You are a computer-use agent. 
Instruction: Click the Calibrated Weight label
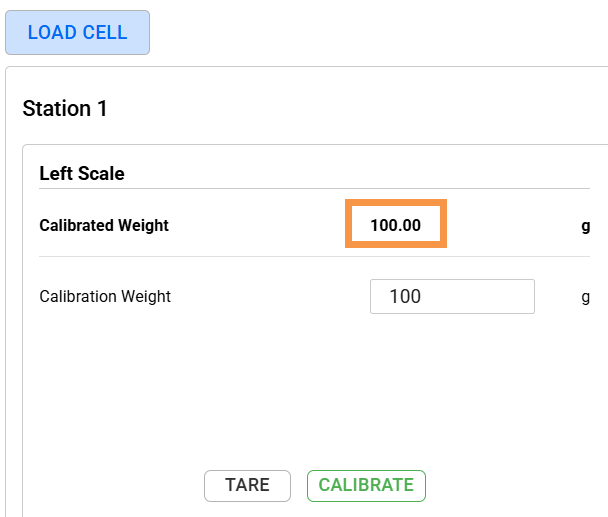click(104, 226)
